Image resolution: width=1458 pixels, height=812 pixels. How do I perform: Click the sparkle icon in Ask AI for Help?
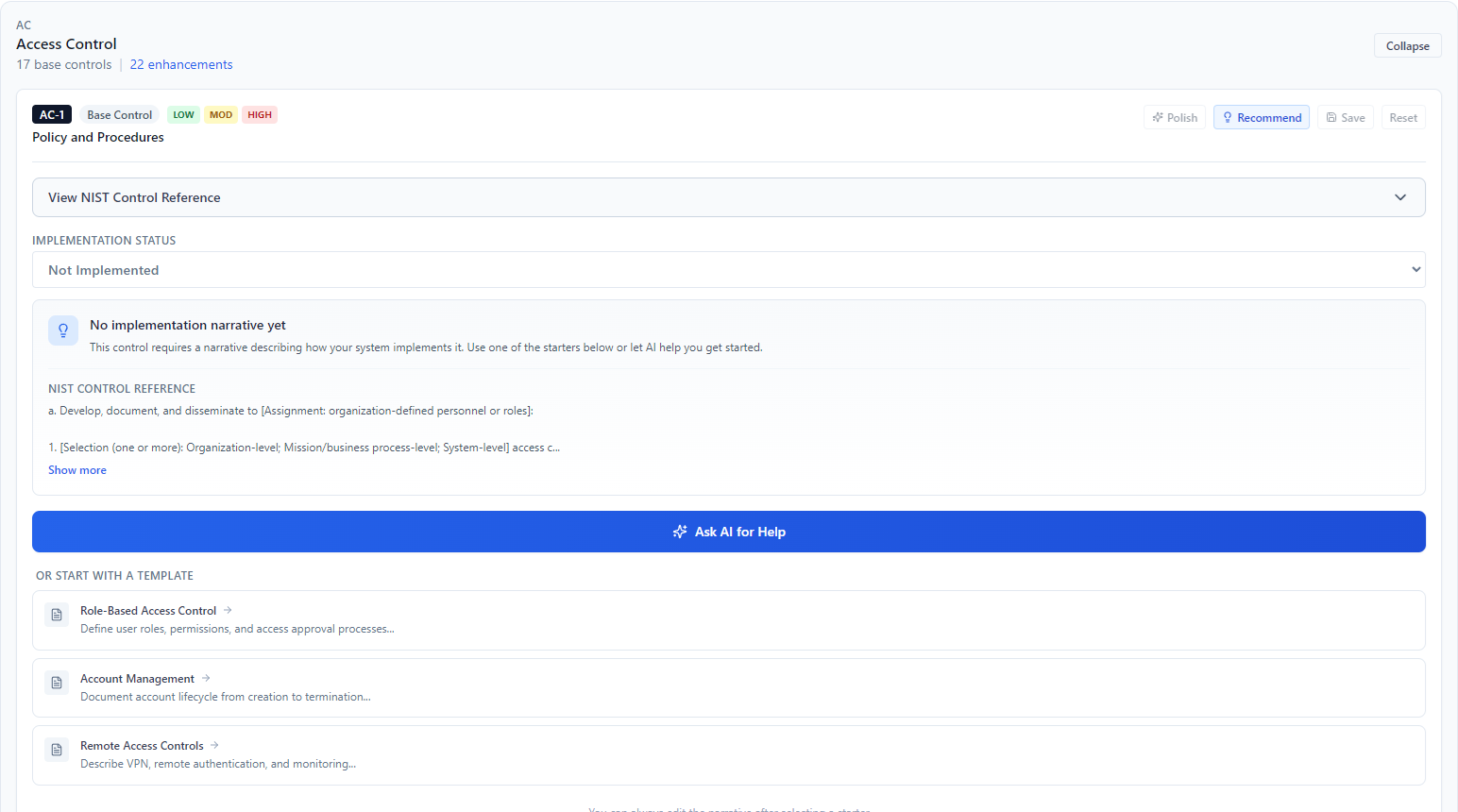[680, 532]
